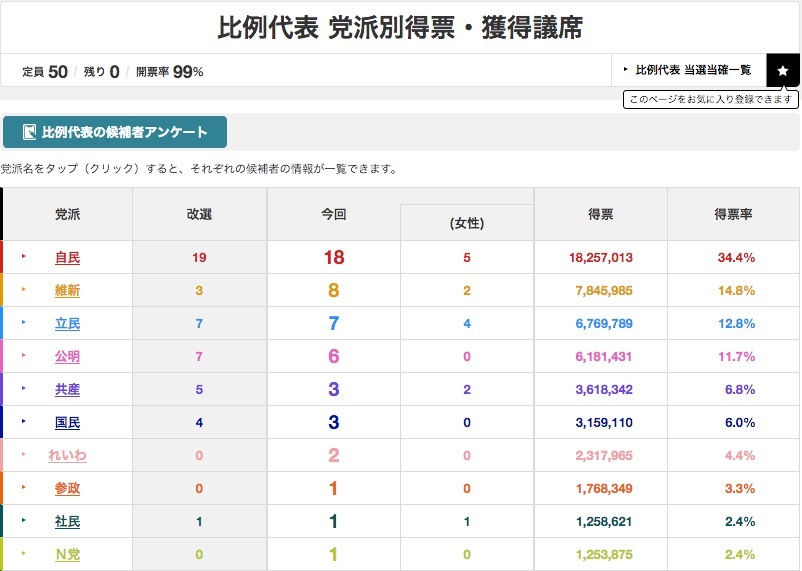This screenshot has height=571, width=802.
Task: Open the 維新 party link
Action: pyautogui.click(x=68, y=290)
